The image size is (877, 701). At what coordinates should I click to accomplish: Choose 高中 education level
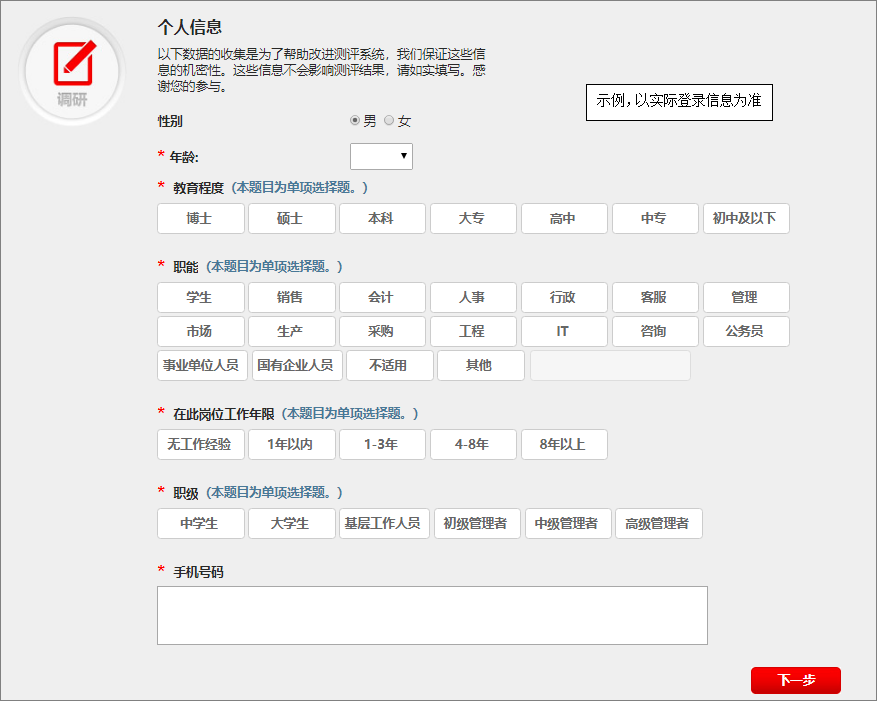(x=564, y=218)
